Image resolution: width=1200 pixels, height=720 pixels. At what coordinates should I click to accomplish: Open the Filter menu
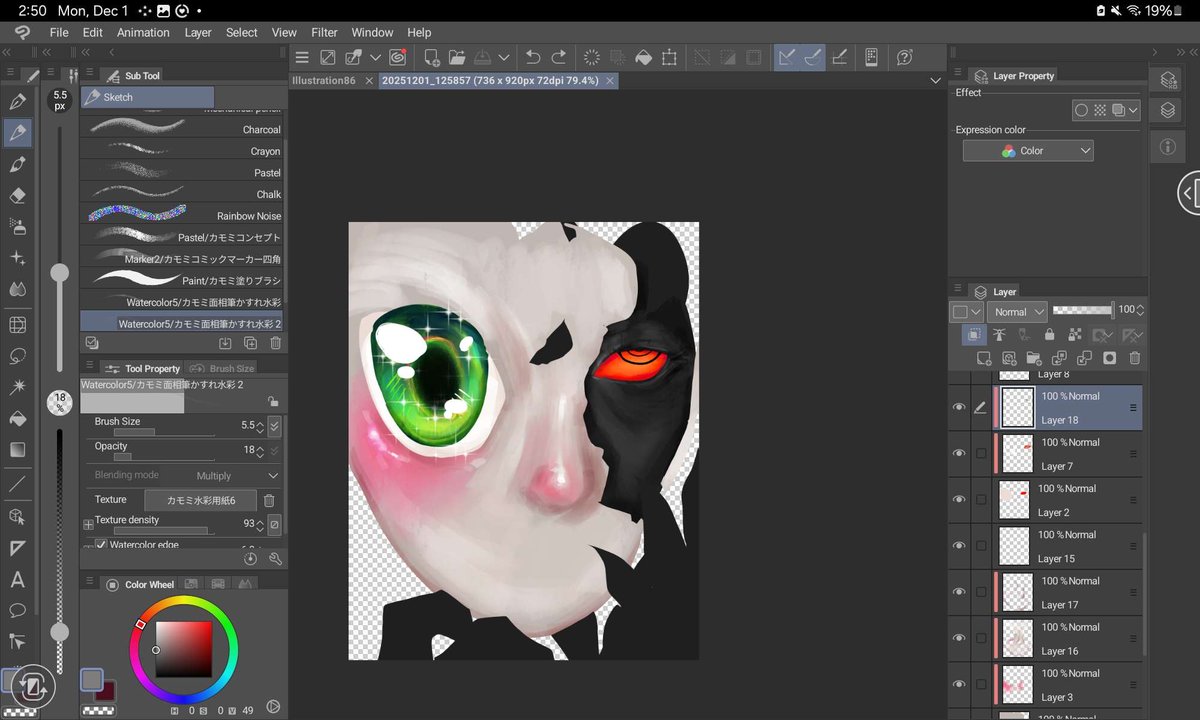click(x=324, y=32)
